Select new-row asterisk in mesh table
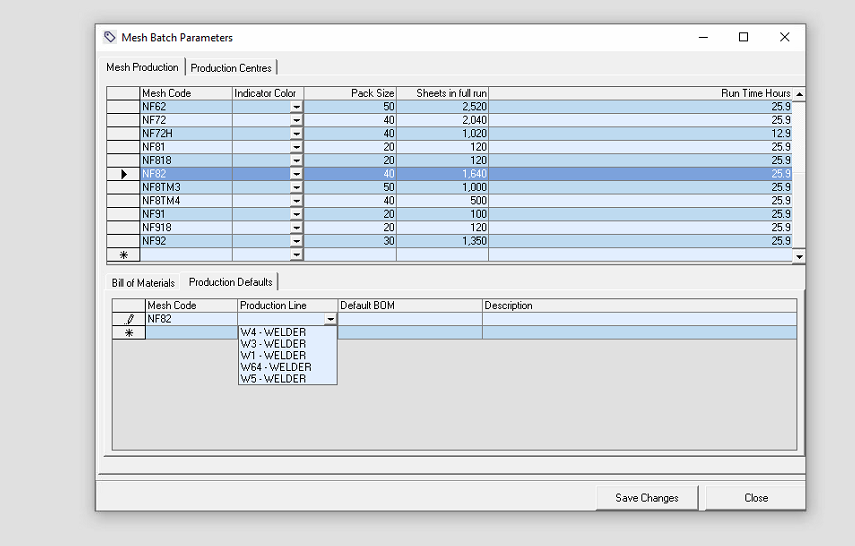This screenshot has width=855, height=546. tap(123, 255)
